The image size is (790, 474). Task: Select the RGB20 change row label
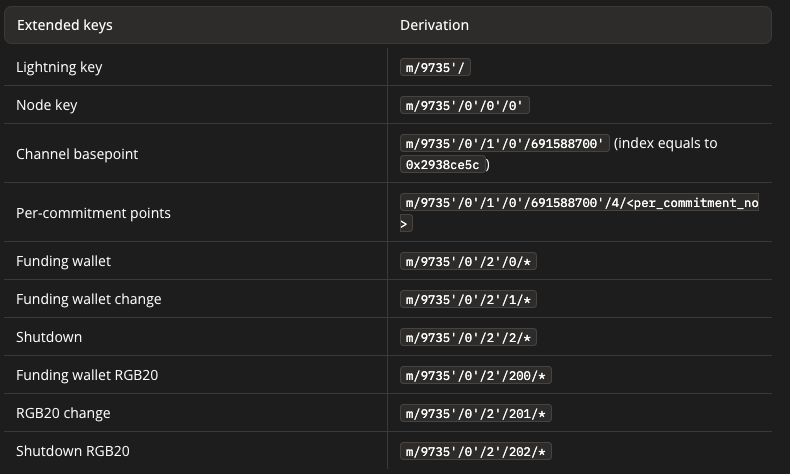[x=63, y=413]
